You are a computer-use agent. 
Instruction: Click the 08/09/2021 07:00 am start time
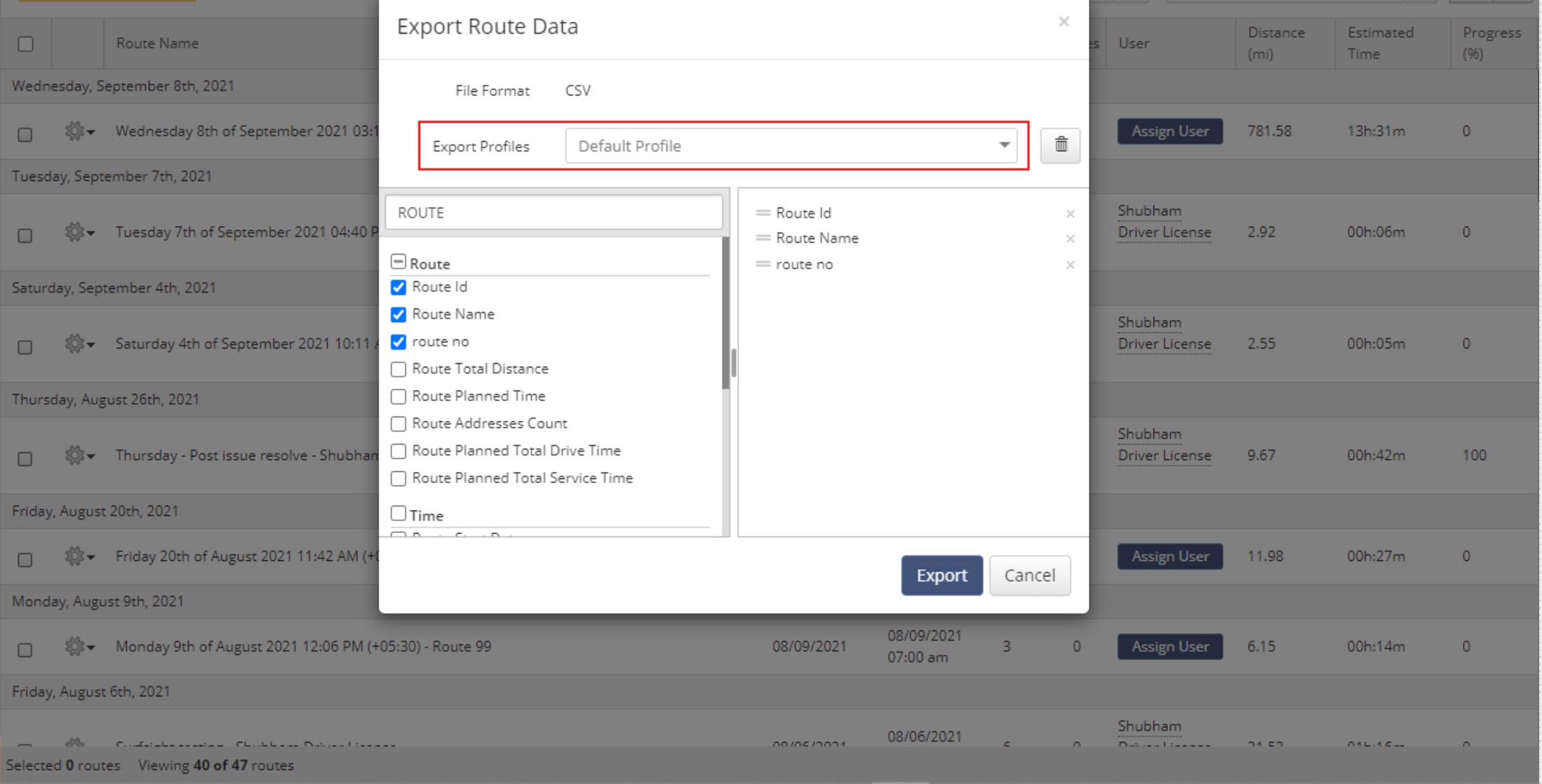[924, 646]
